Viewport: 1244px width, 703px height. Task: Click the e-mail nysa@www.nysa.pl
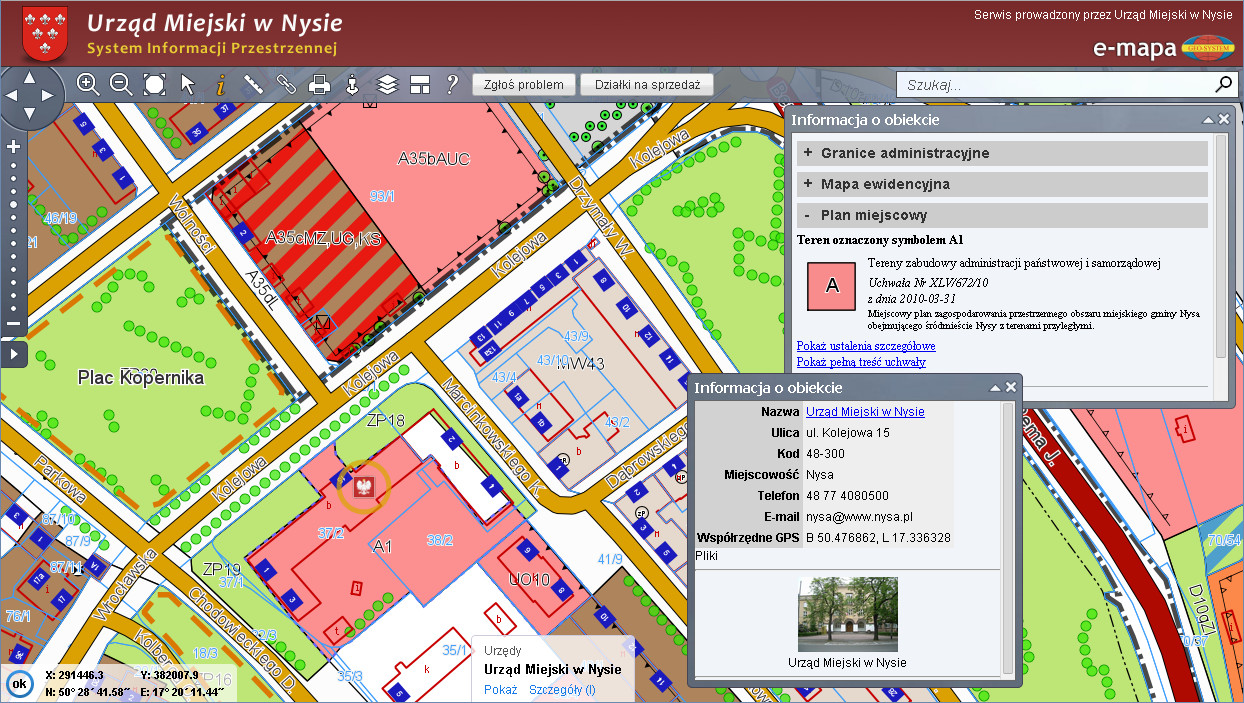[x=859, y=517]
